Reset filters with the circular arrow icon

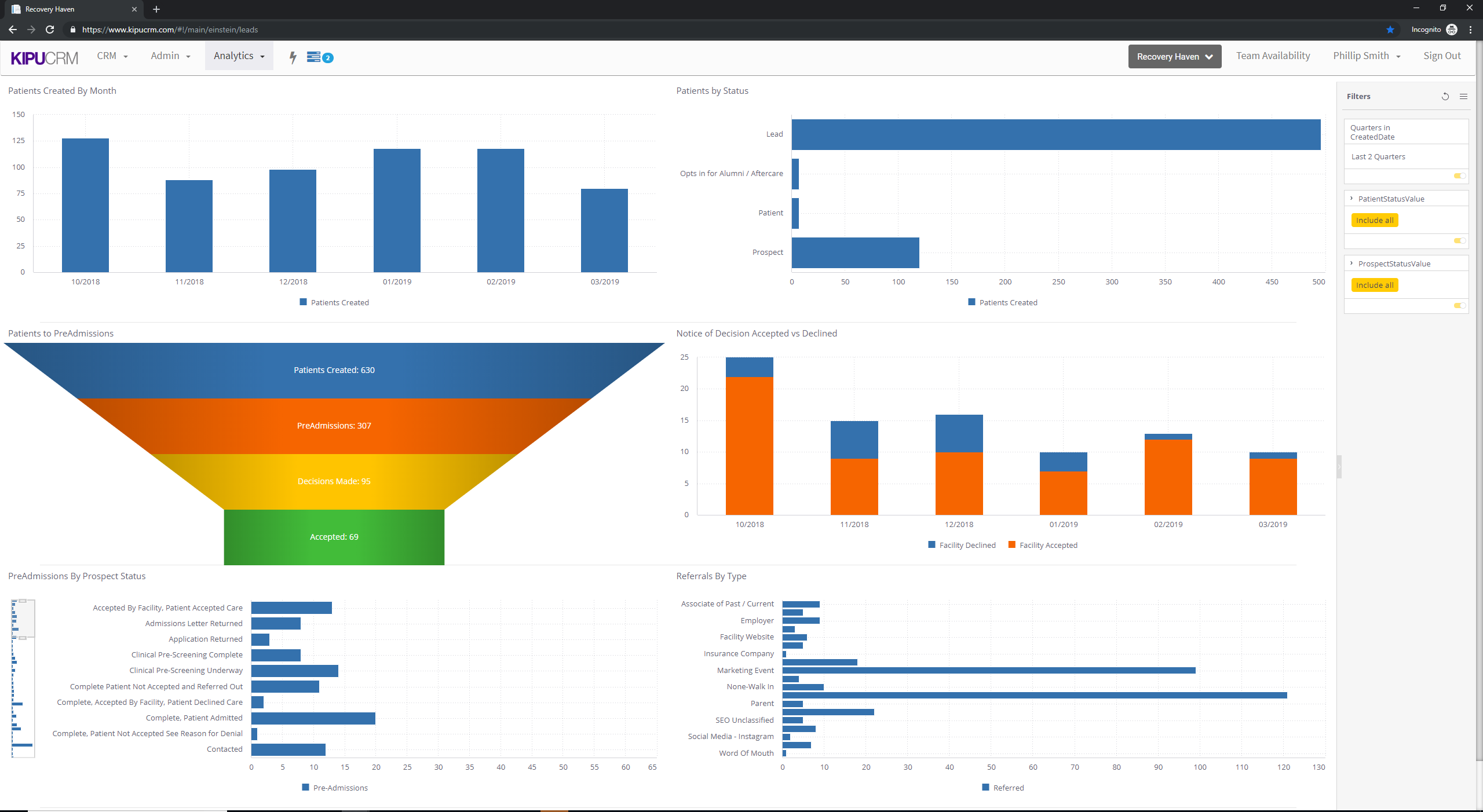tap(1445, 97)
